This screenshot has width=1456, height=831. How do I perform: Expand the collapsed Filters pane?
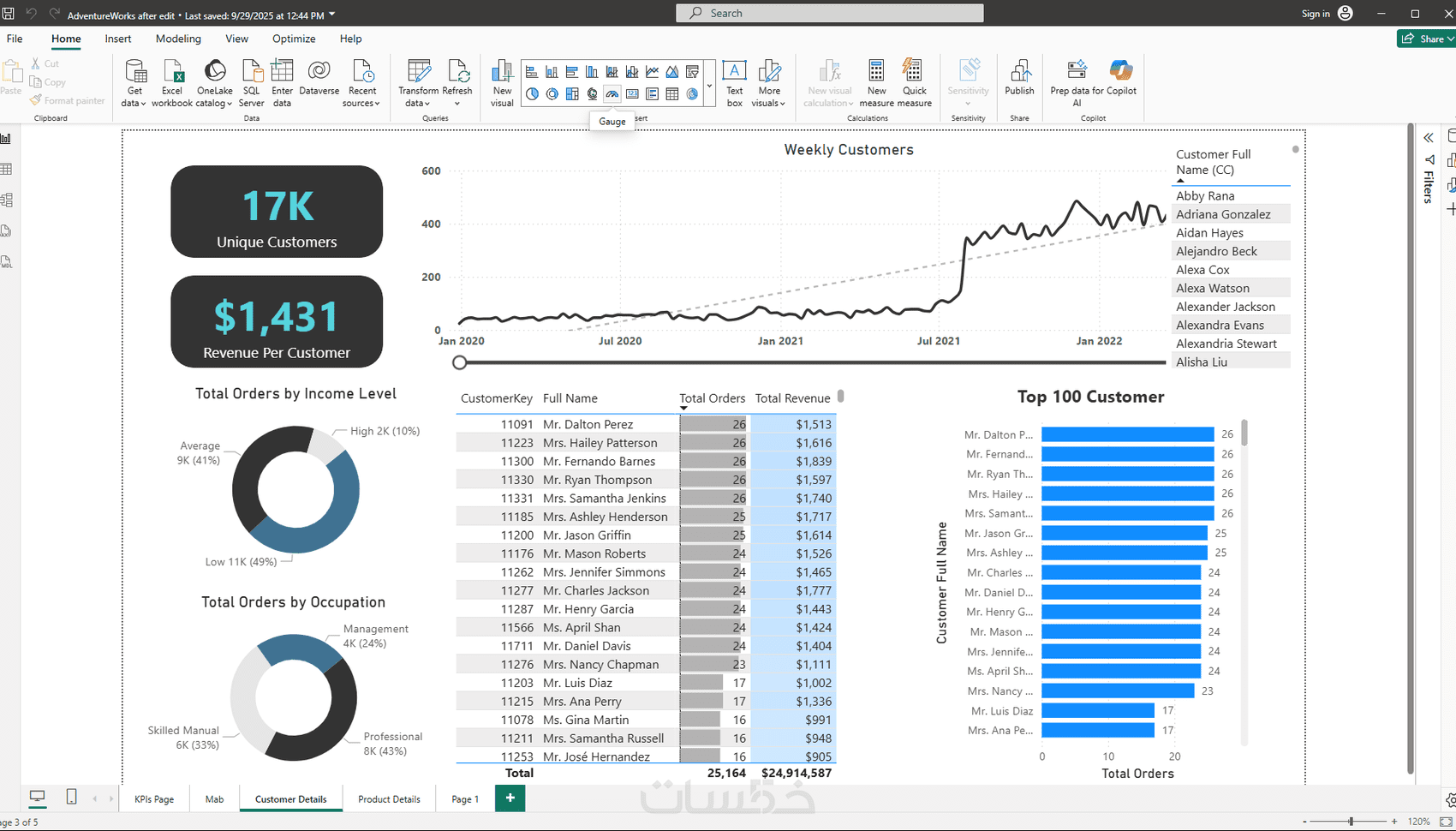1429,137
